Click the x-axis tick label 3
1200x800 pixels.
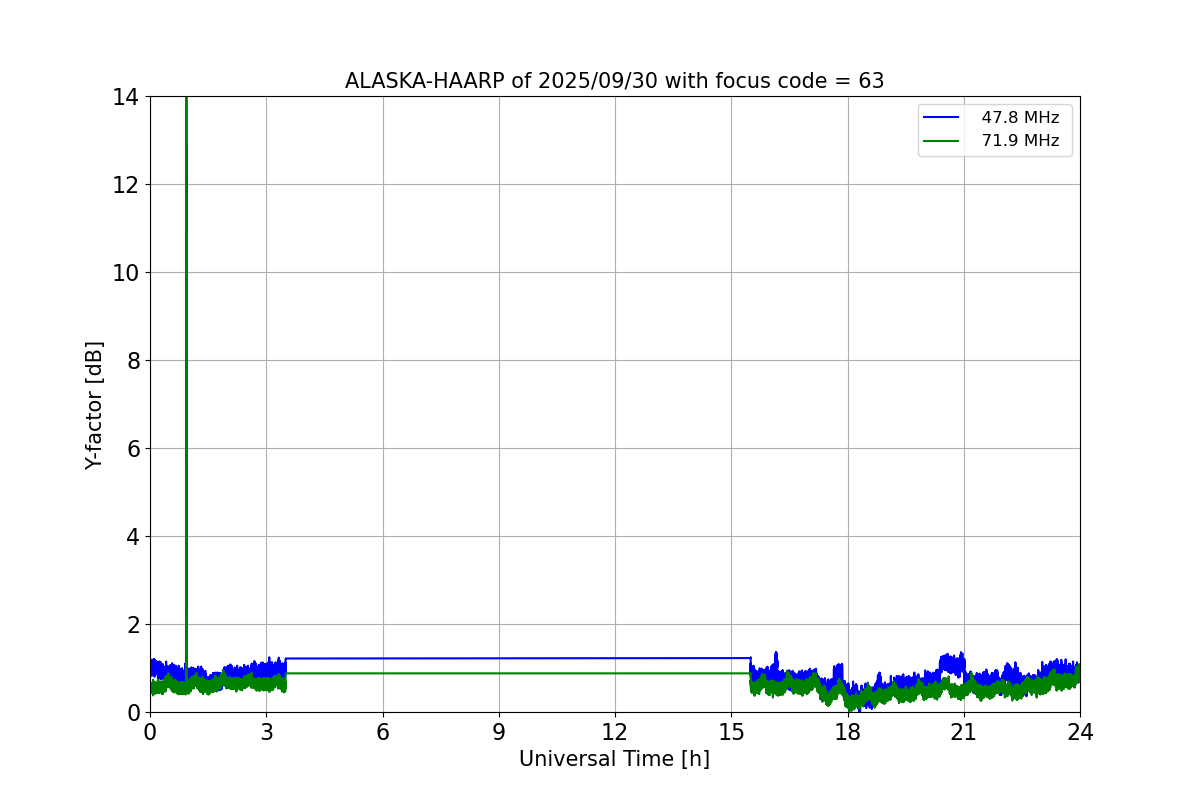(x=266, y=732)
